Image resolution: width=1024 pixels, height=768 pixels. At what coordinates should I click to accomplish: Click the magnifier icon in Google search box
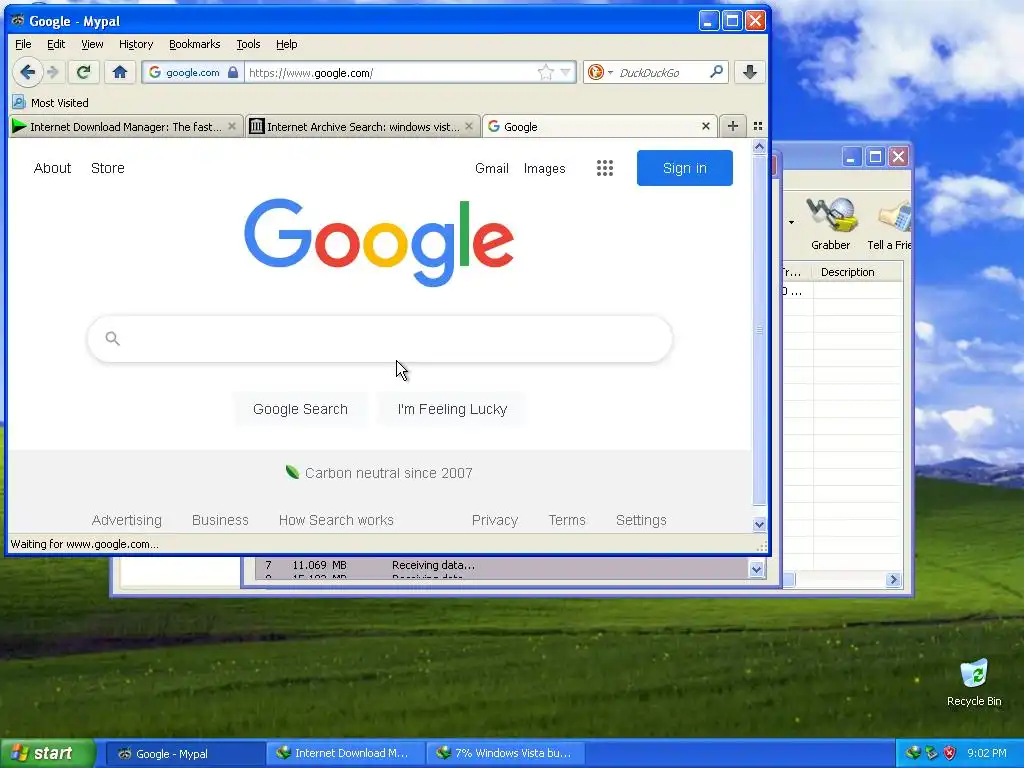pos(112,338)
